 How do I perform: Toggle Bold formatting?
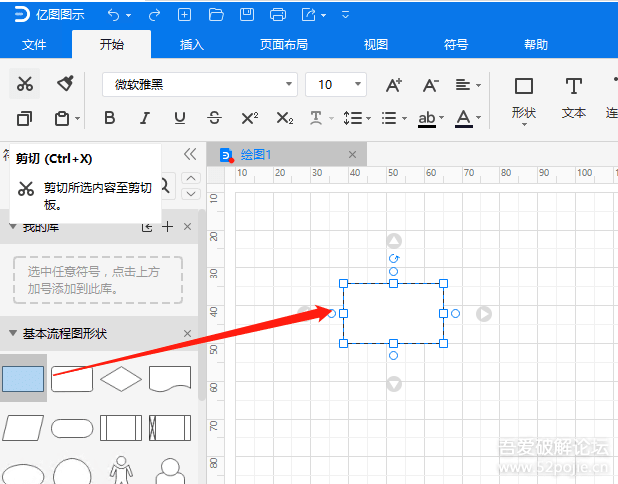[x=110, y=118]
